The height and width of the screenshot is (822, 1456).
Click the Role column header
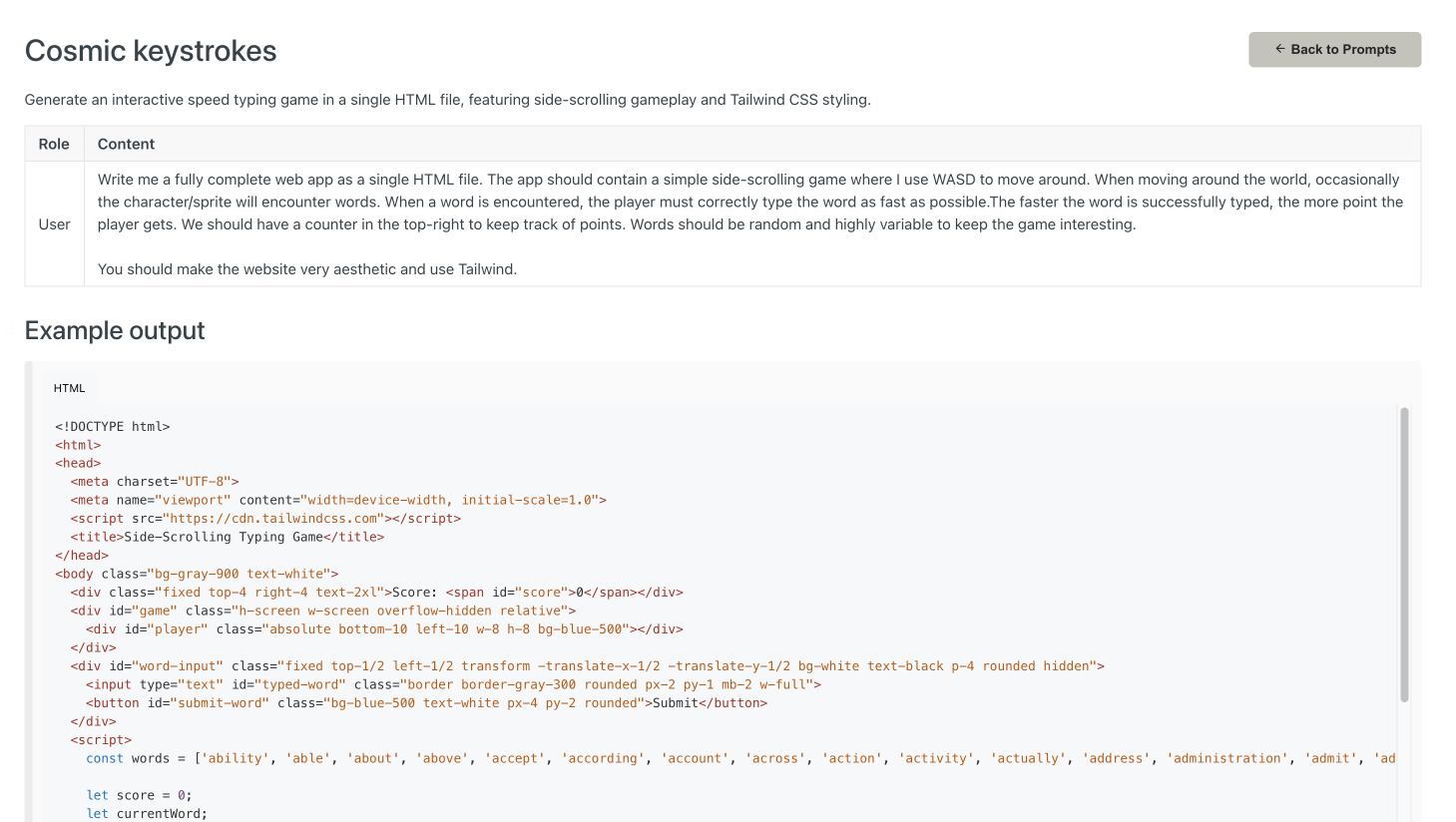point(54,144)
